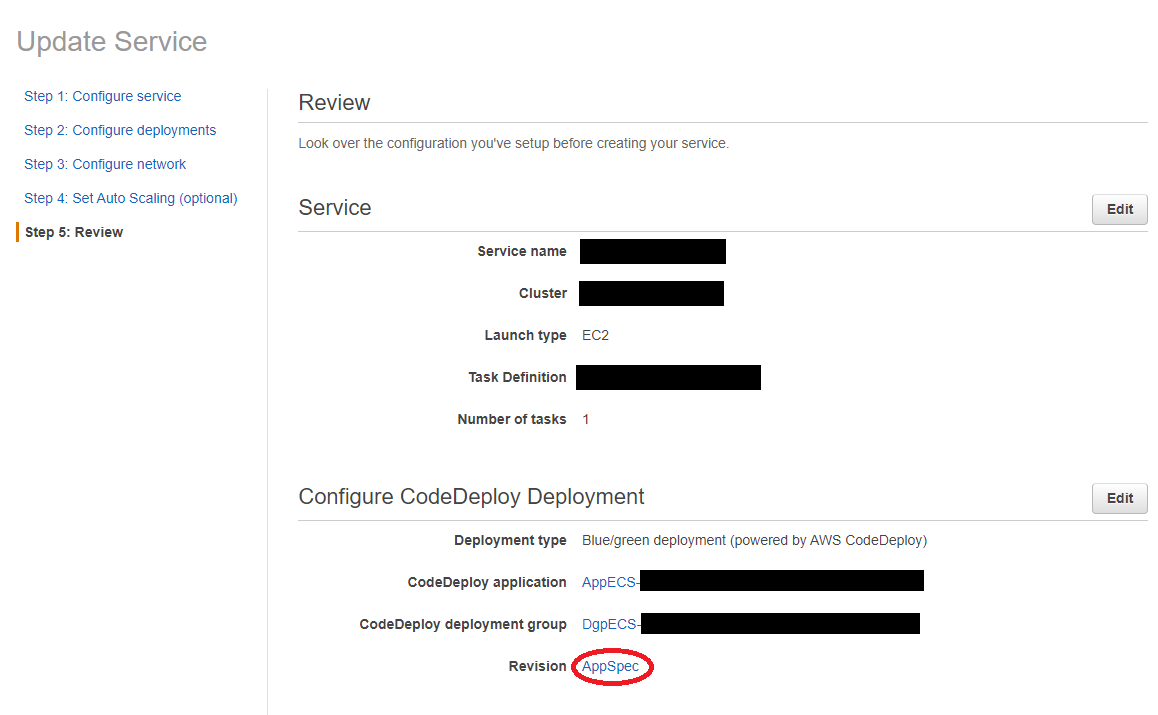Select Step 5: Review in sidebar

[x=74, y=232]
